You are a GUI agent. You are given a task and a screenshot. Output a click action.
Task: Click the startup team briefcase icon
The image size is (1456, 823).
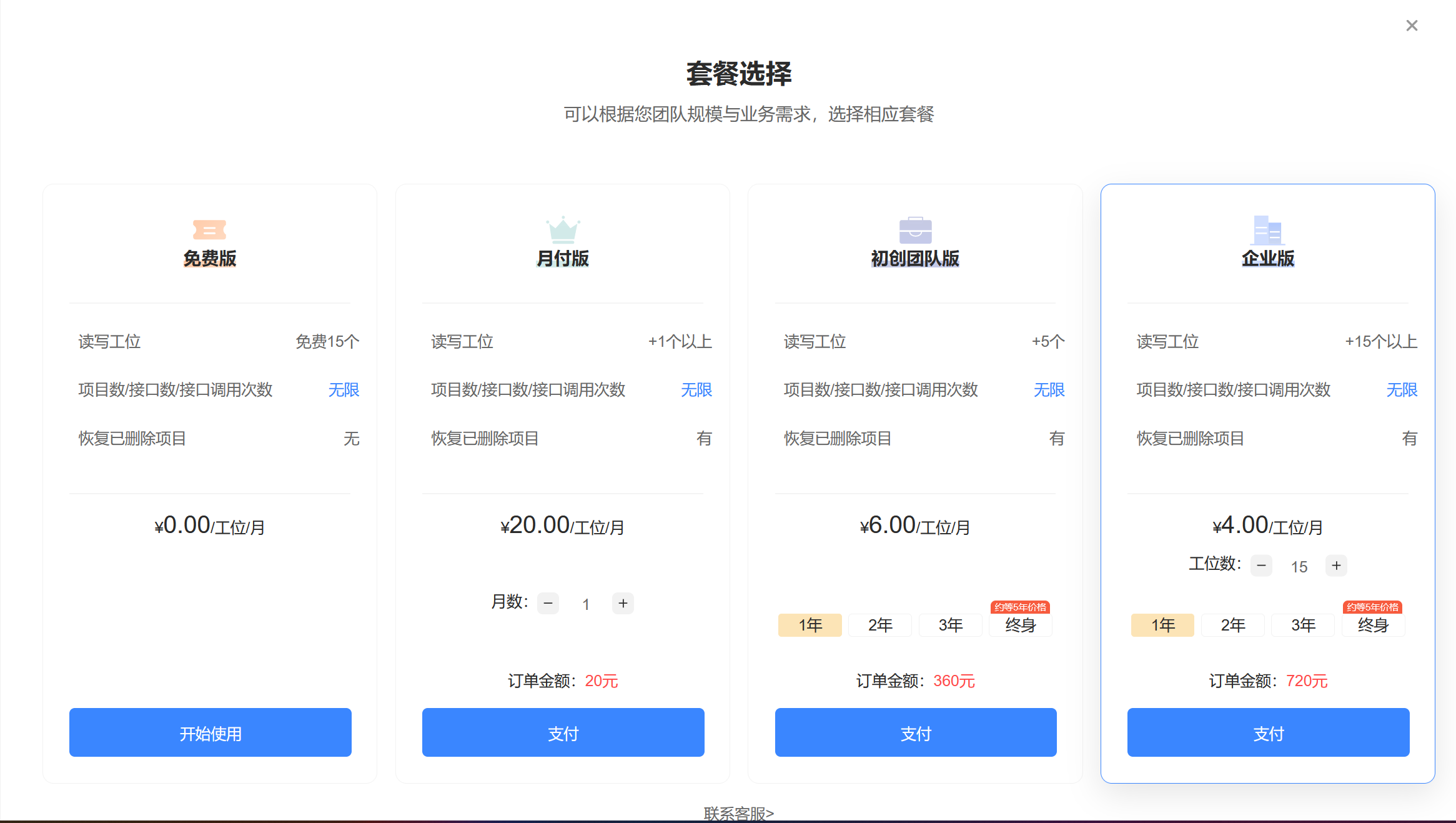(x=915, y=230)
